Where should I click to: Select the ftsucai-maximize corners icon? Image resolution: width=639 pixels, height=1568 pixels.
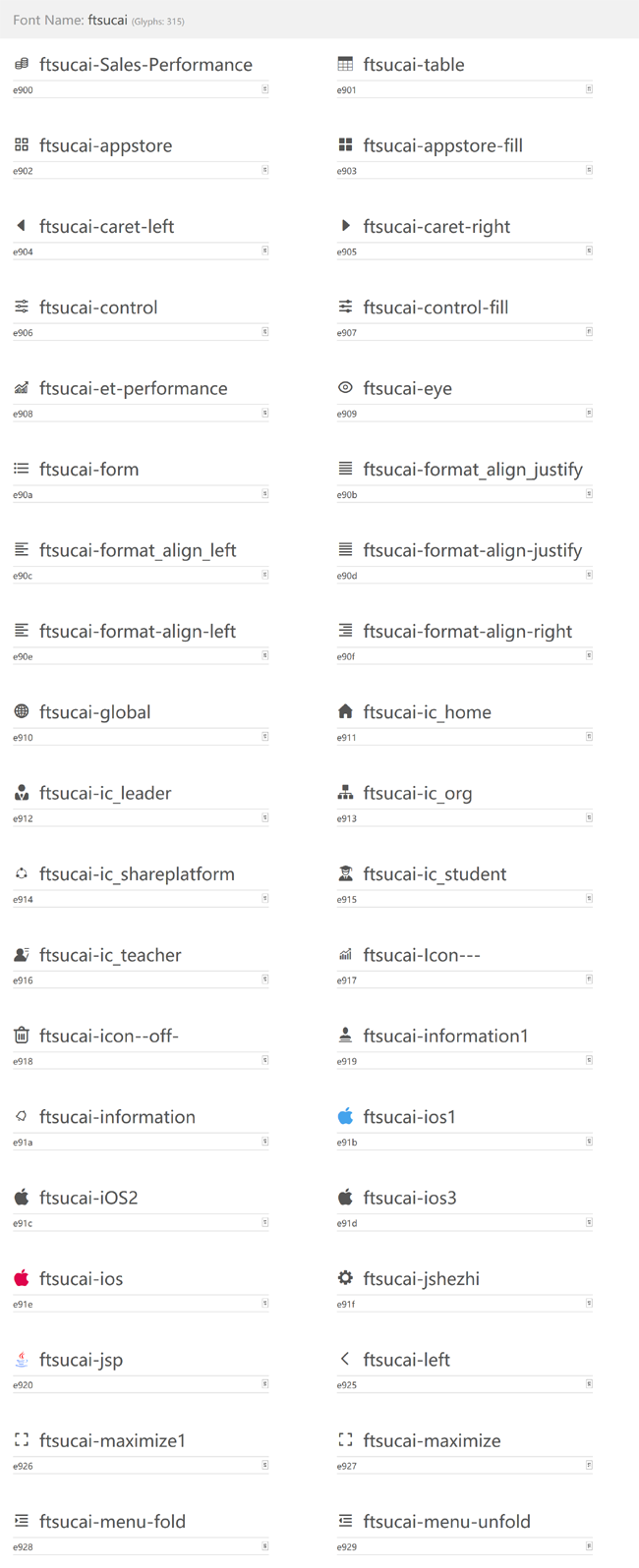click(345, 1439)
